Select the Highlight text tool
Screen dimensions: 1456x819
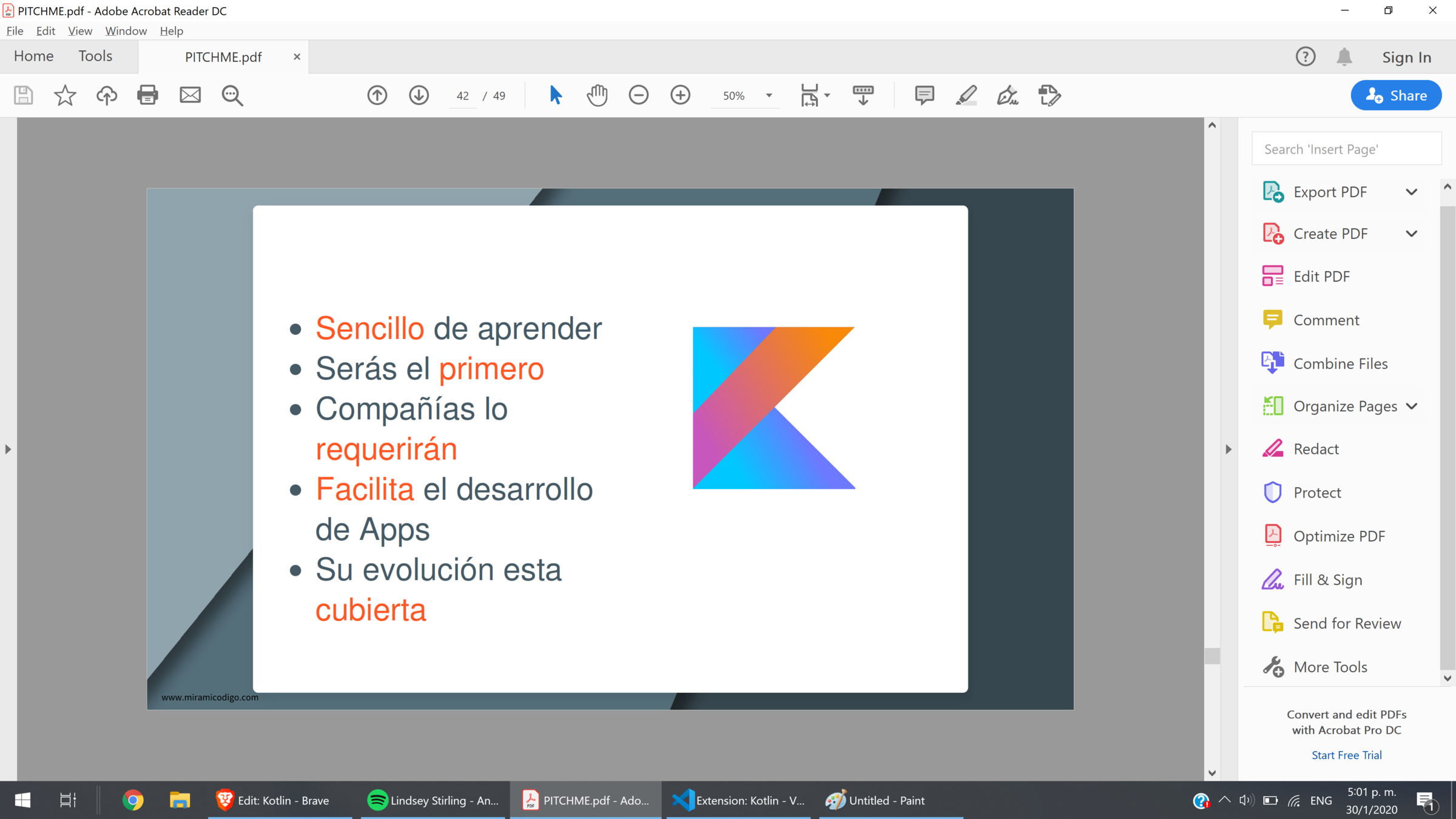pyautogui.click(x=966, y=95)
